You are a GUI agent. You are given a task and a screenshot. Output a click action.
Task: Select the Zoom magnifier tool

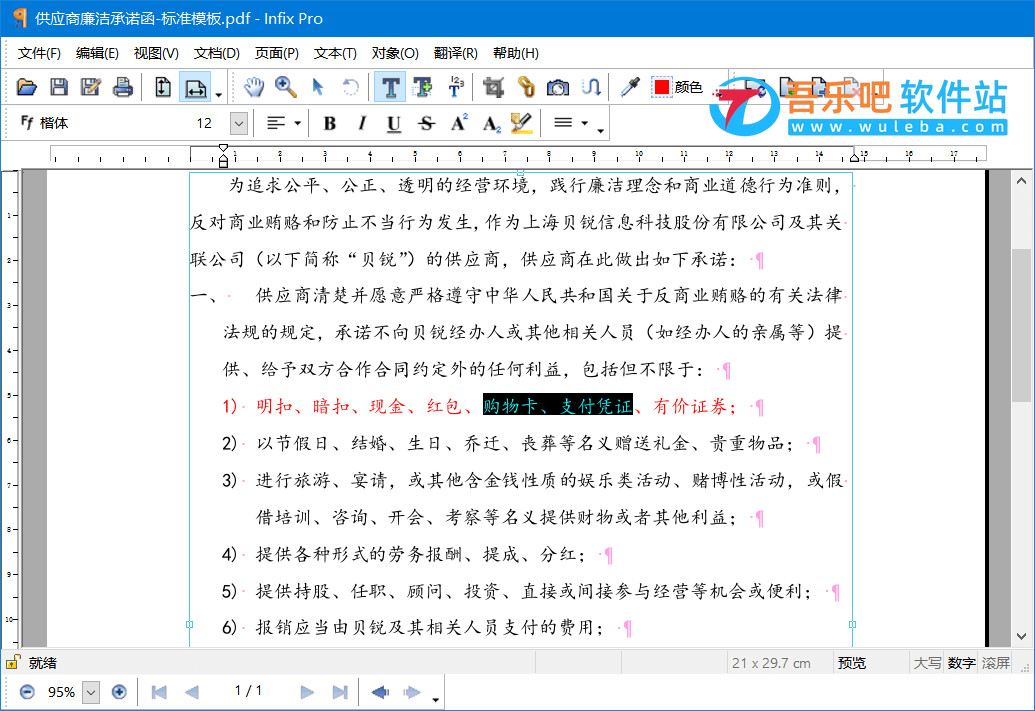[286, 87]
